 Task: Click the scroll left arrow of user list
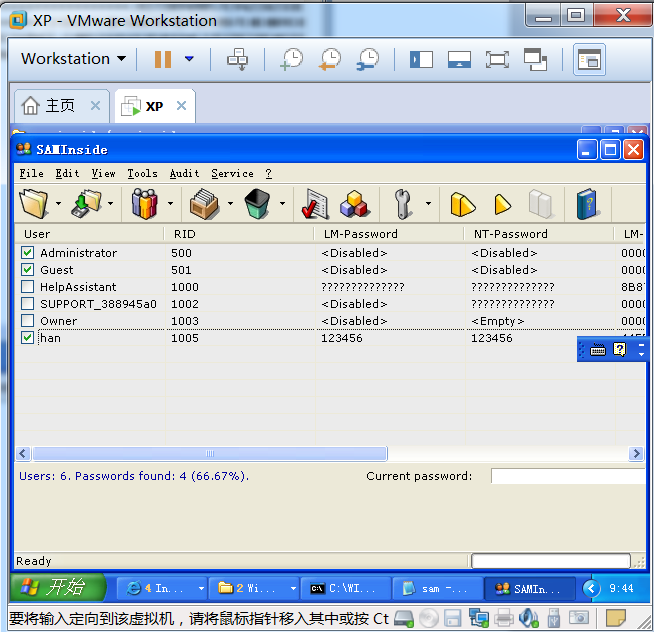(x=23, y=453)
